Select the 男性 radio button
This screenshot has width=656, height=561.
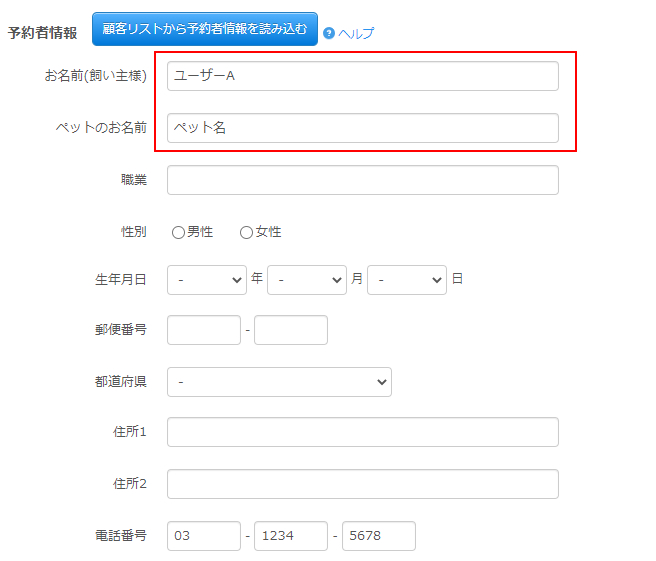click(x=178, y=232)
